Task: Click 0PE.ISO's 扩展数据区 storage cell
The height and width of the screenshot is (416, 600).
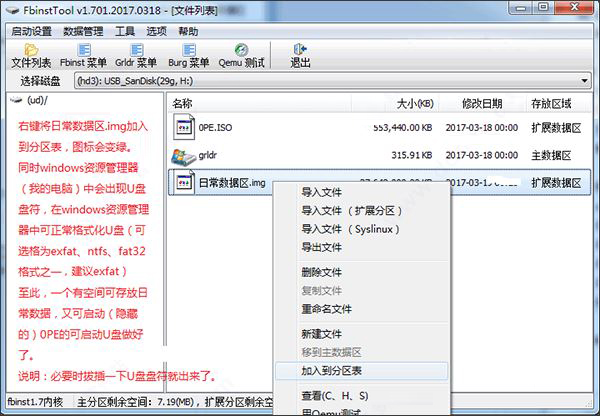Action: coord(556,127)
